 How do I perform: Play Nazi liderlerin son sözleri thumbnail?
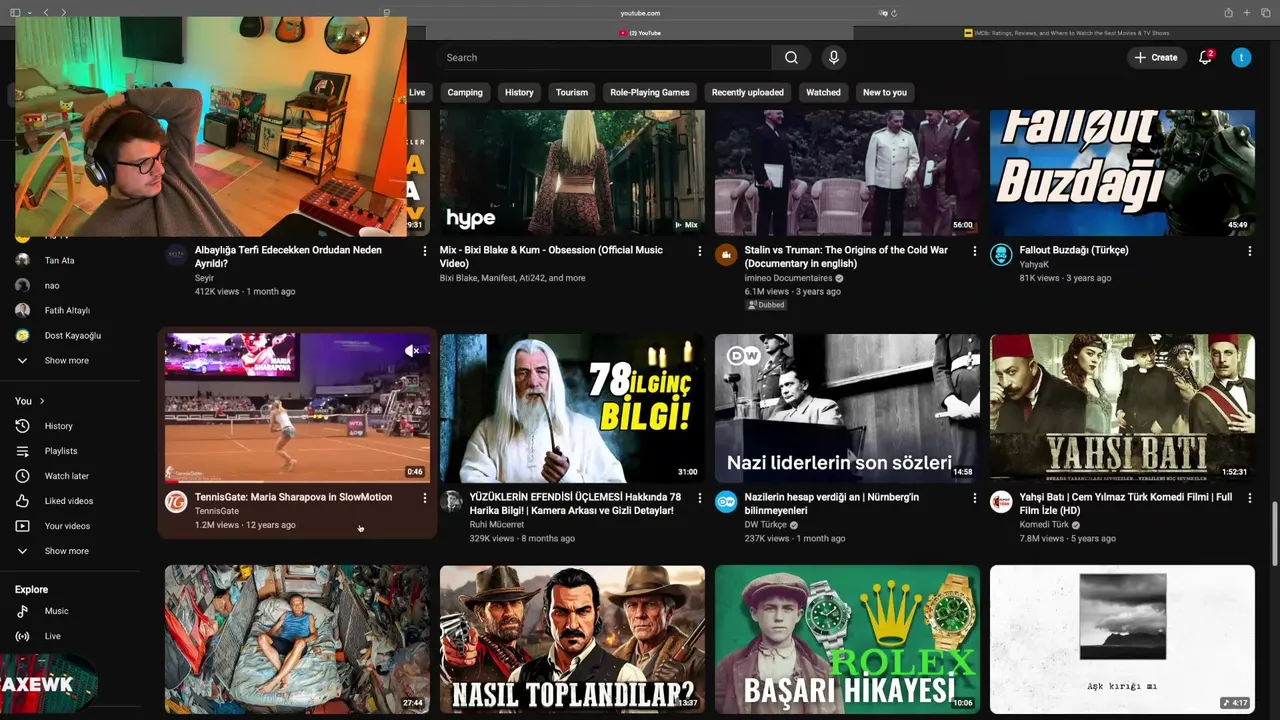pos(847,408)
